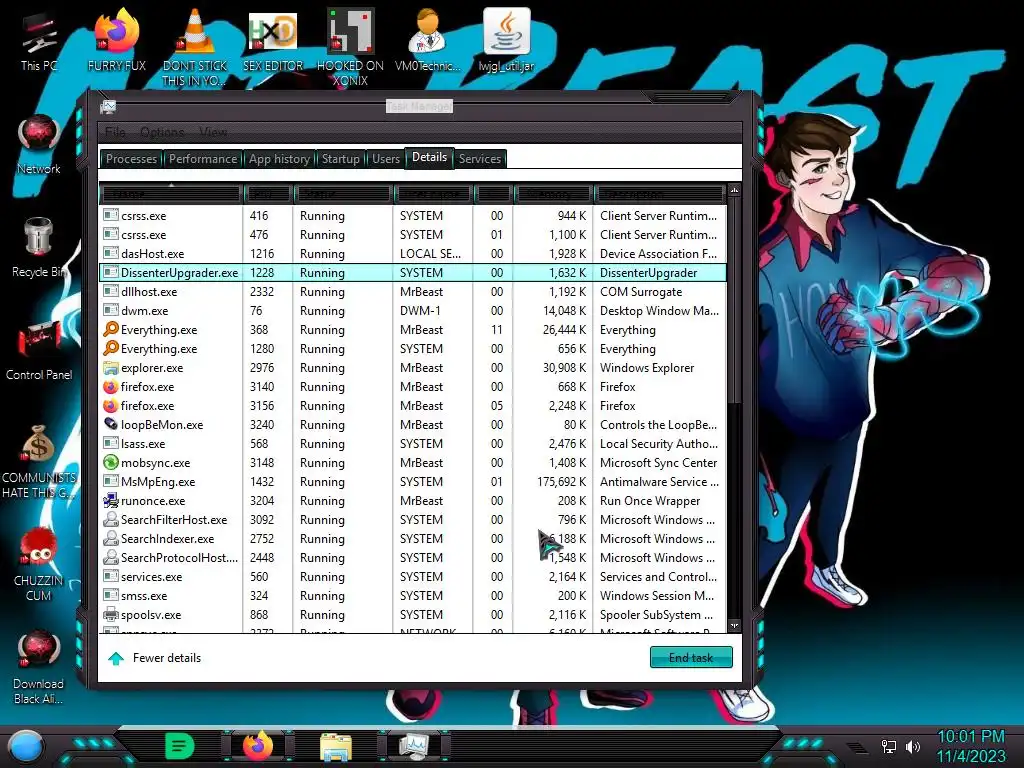This screenshot has height=768, width=1024.
Task: Select the services.exe row
Action: point(413,577)
